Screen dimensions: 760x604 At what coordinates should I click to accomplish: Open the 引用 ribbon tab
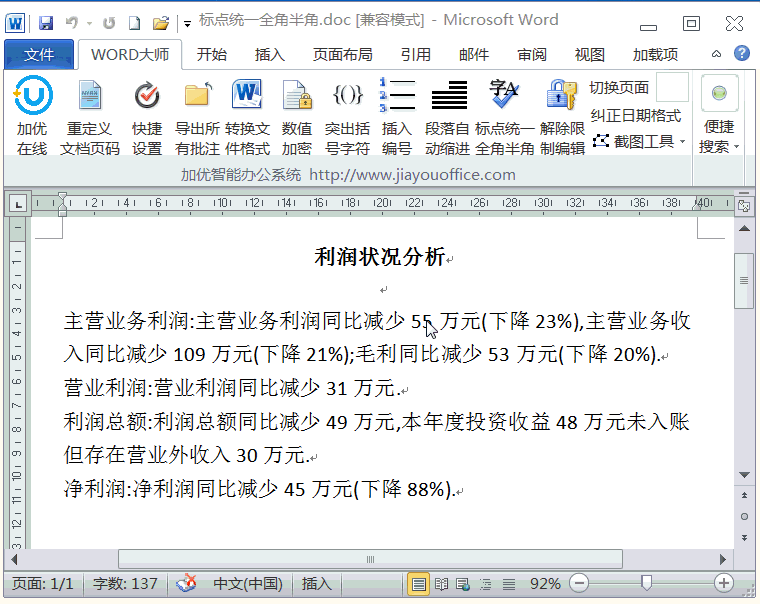(415, 54)
